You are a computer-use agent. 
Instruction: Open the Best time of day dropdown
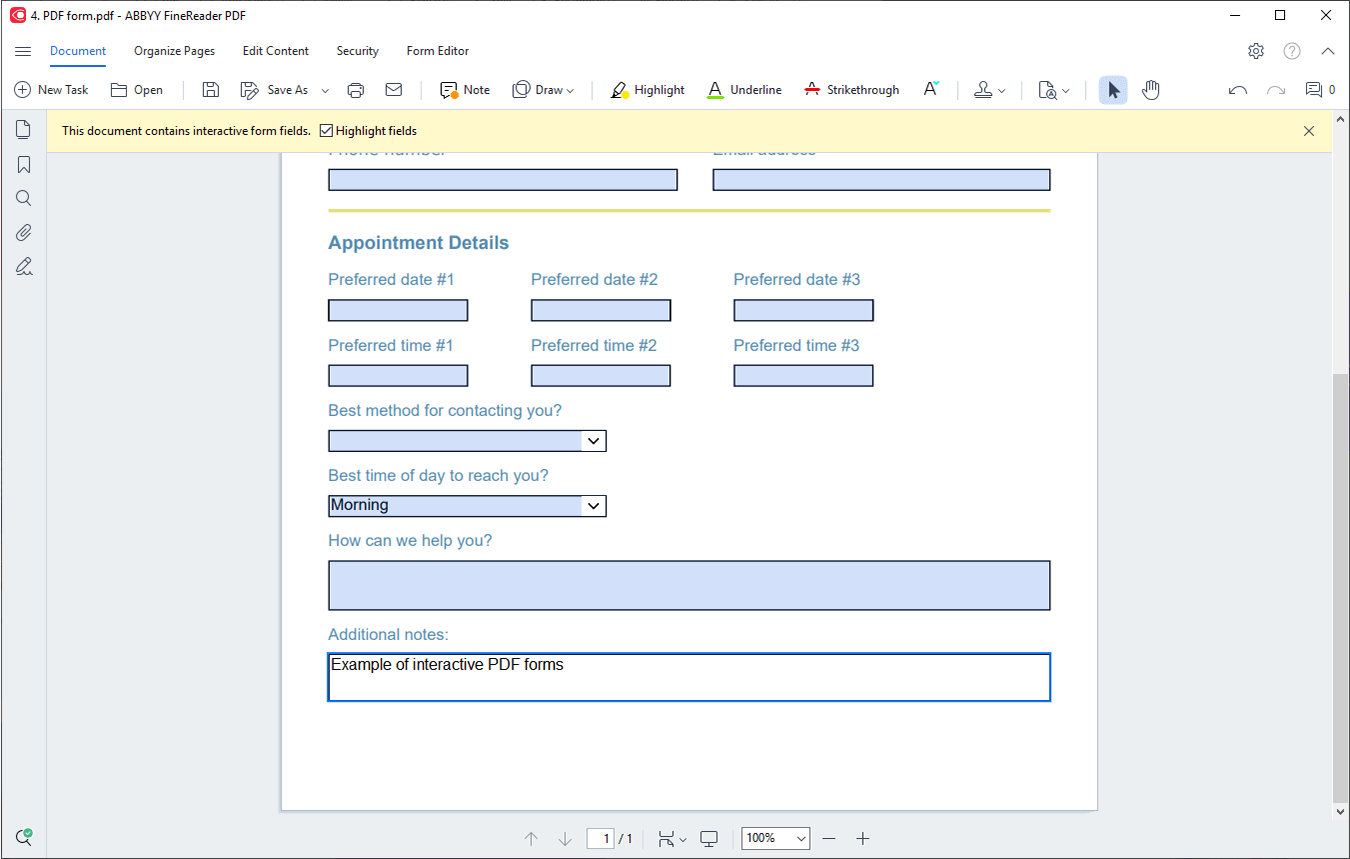click(x=594, y=505)
